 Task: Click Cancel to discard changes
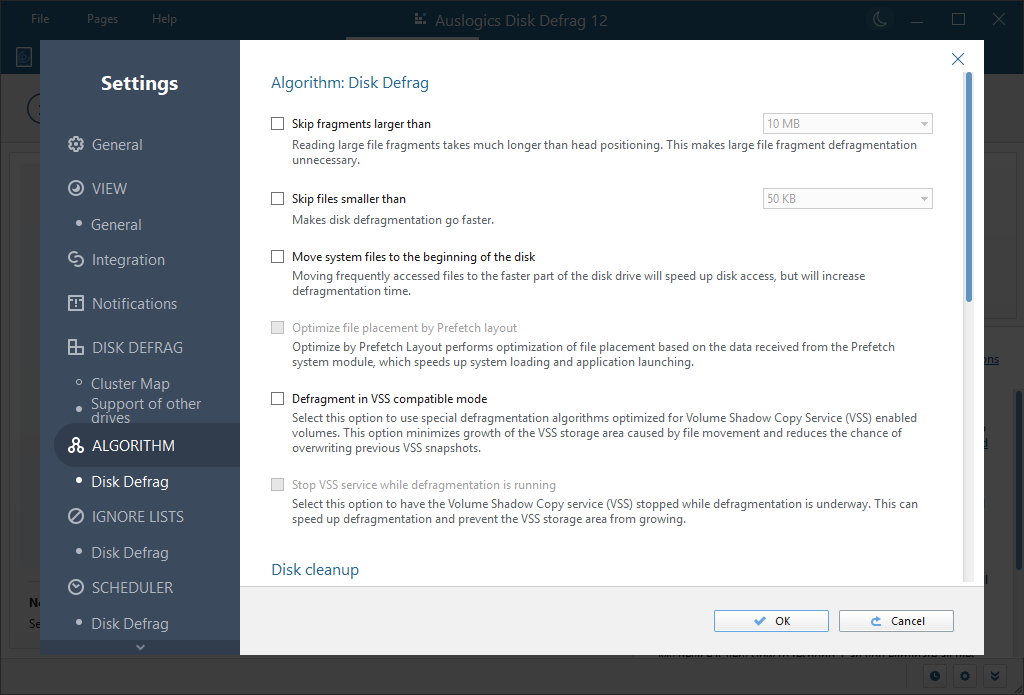896,621
